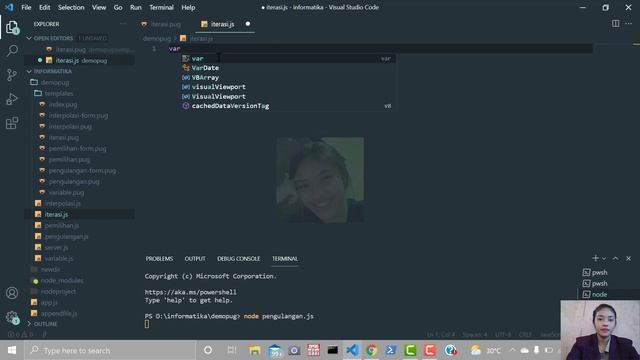Open the Search view in activity bar

(12, 51)
